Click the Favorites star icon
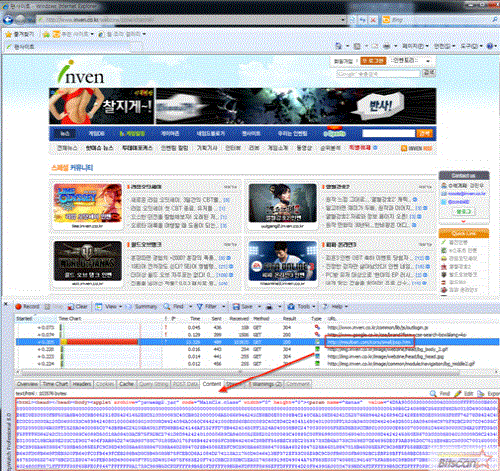Image resolution: width=500 pixels, height=471 pixels. tap(9, 34)
